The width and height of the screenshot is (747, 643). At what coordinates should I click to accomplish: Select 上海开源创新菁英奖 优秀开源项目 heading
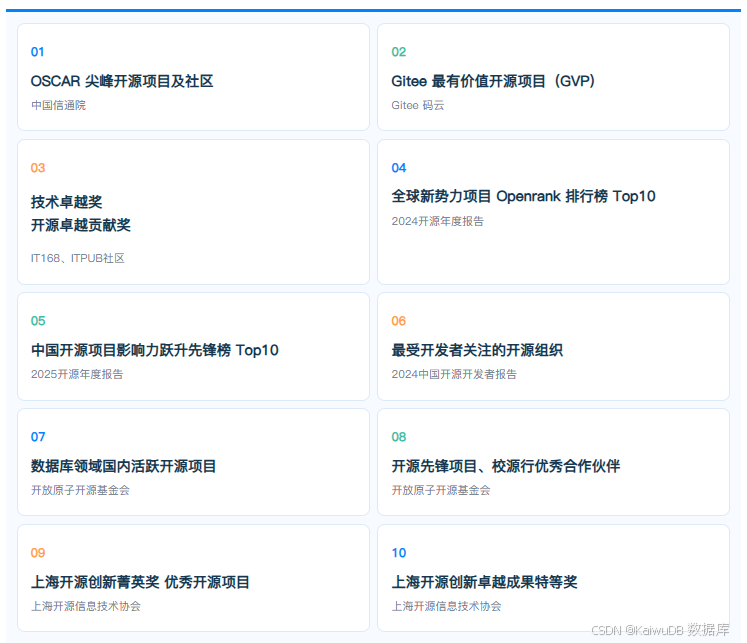click(141, 582)
